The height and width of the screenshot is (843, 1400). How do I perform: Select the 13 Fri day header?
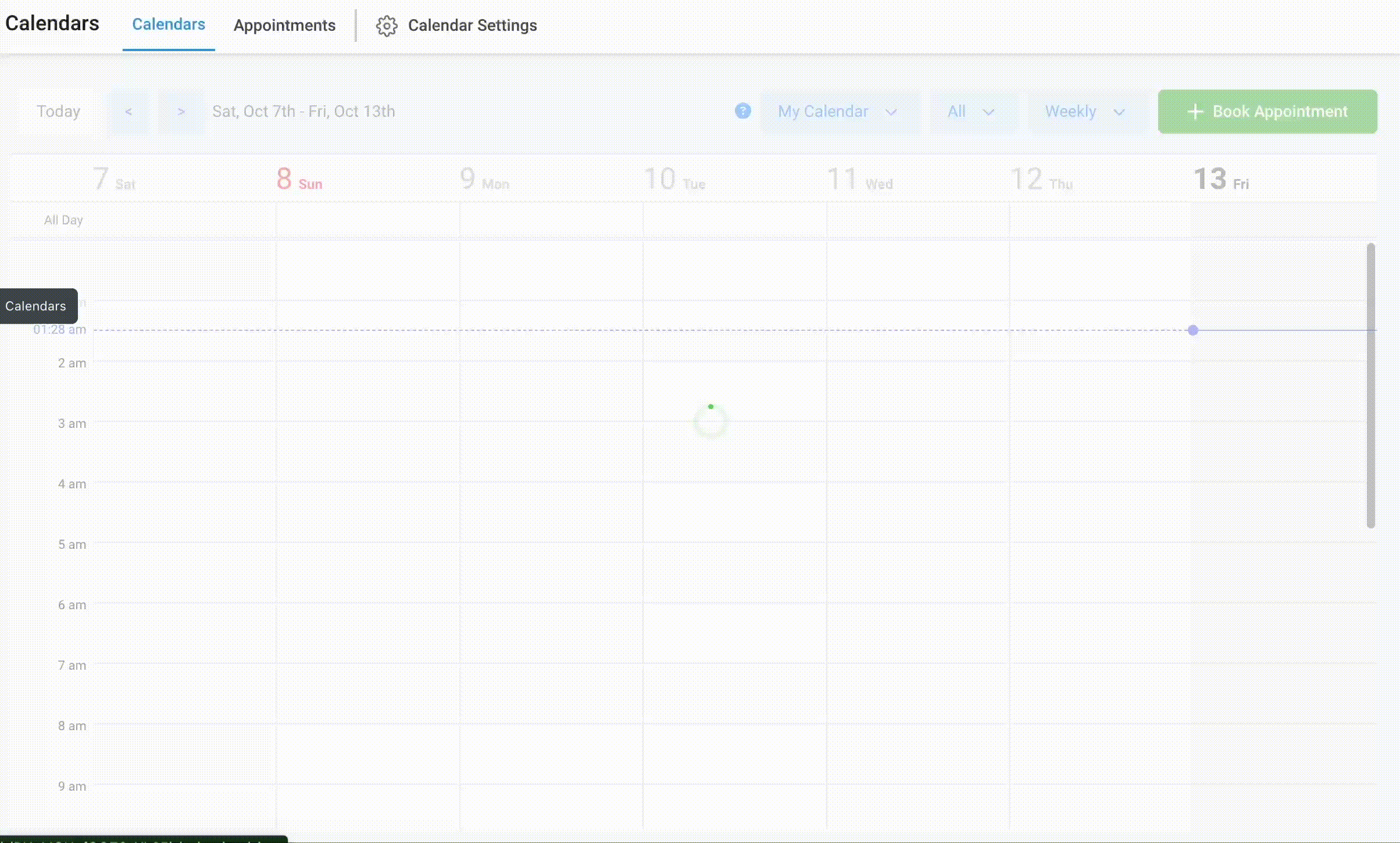coord(1220,179)
